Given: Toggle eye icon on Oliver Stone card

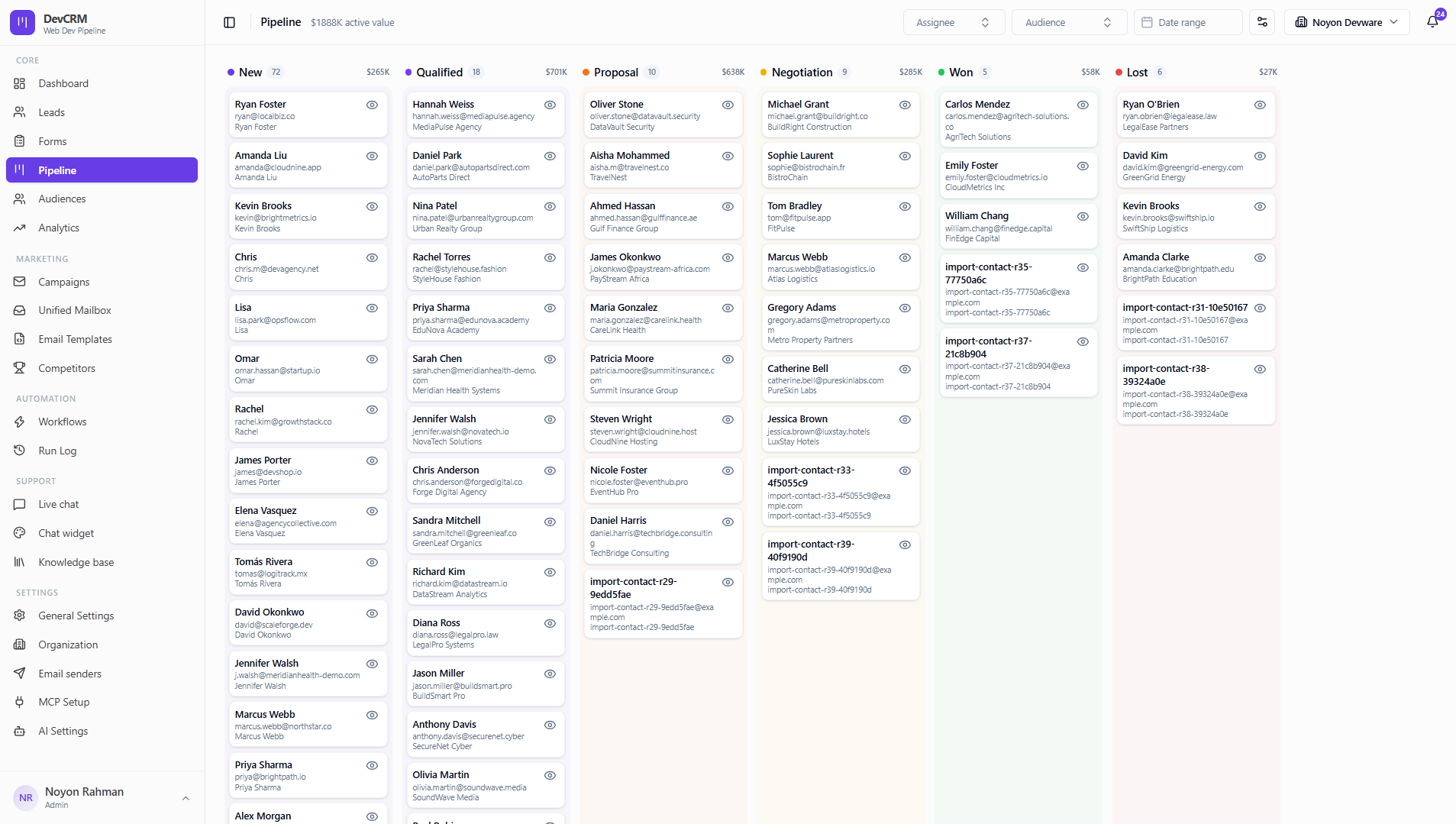Looking at the screenshot, I should [x=728, y=105].
